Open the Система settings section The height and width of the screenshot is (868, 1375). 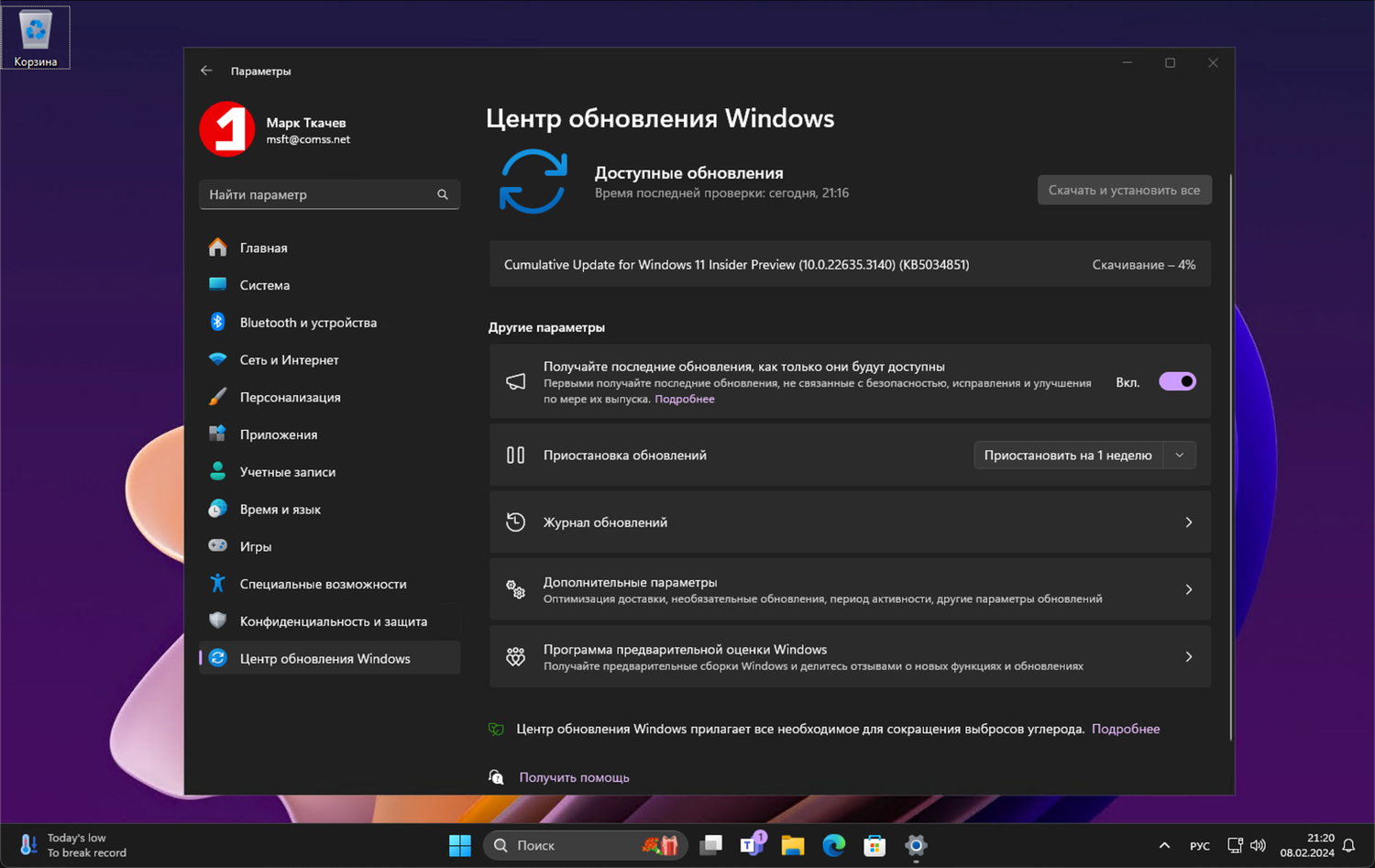pos(330,285)
